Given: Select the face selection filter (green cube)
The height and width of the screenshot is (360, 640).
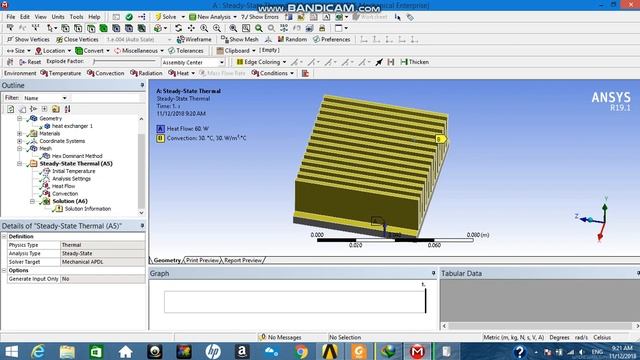Looking at the screenshot, I should [x=104, y=28].
